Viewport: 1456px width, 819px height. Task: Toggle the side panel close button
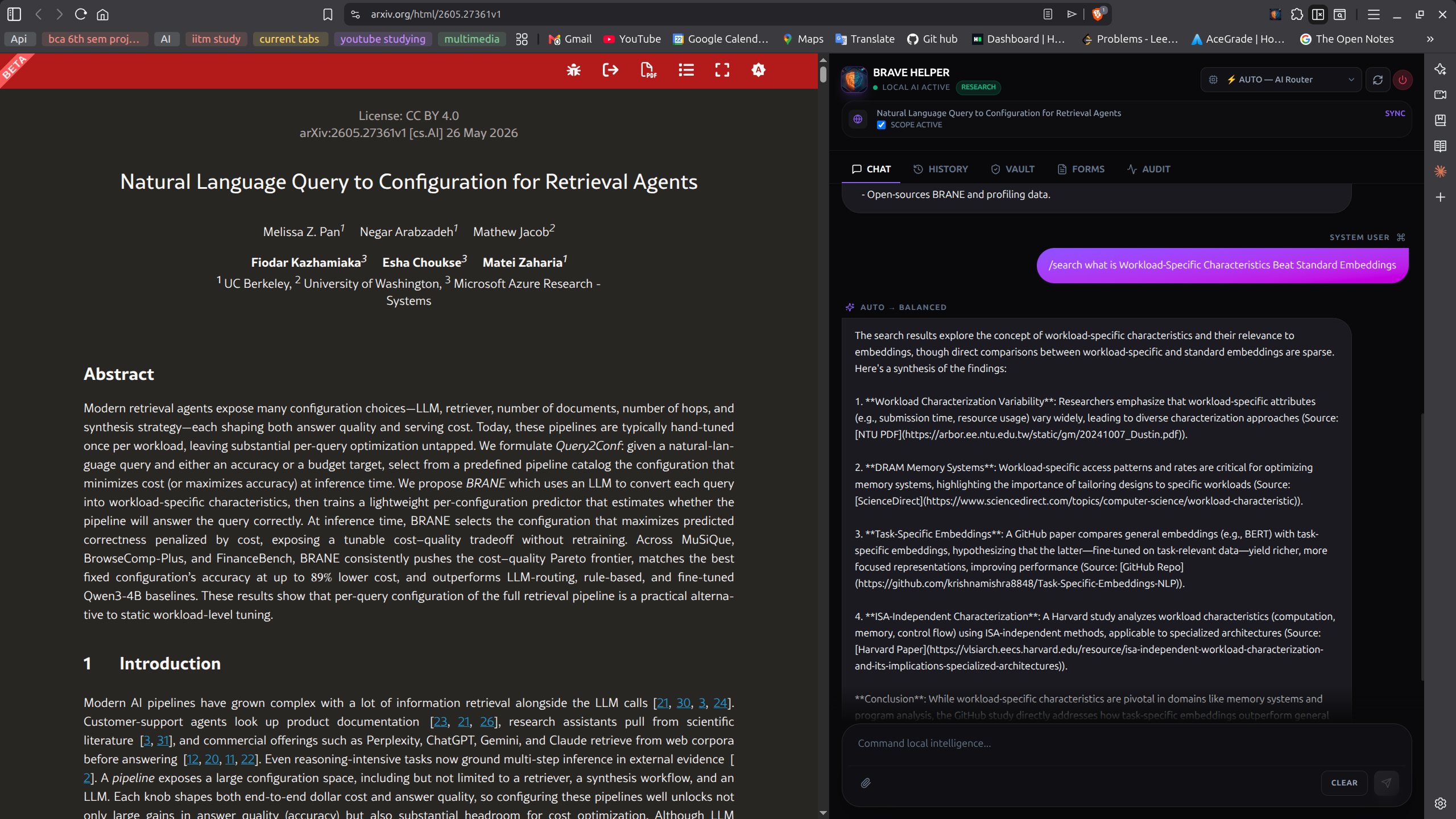click(x=1318, y=14)
